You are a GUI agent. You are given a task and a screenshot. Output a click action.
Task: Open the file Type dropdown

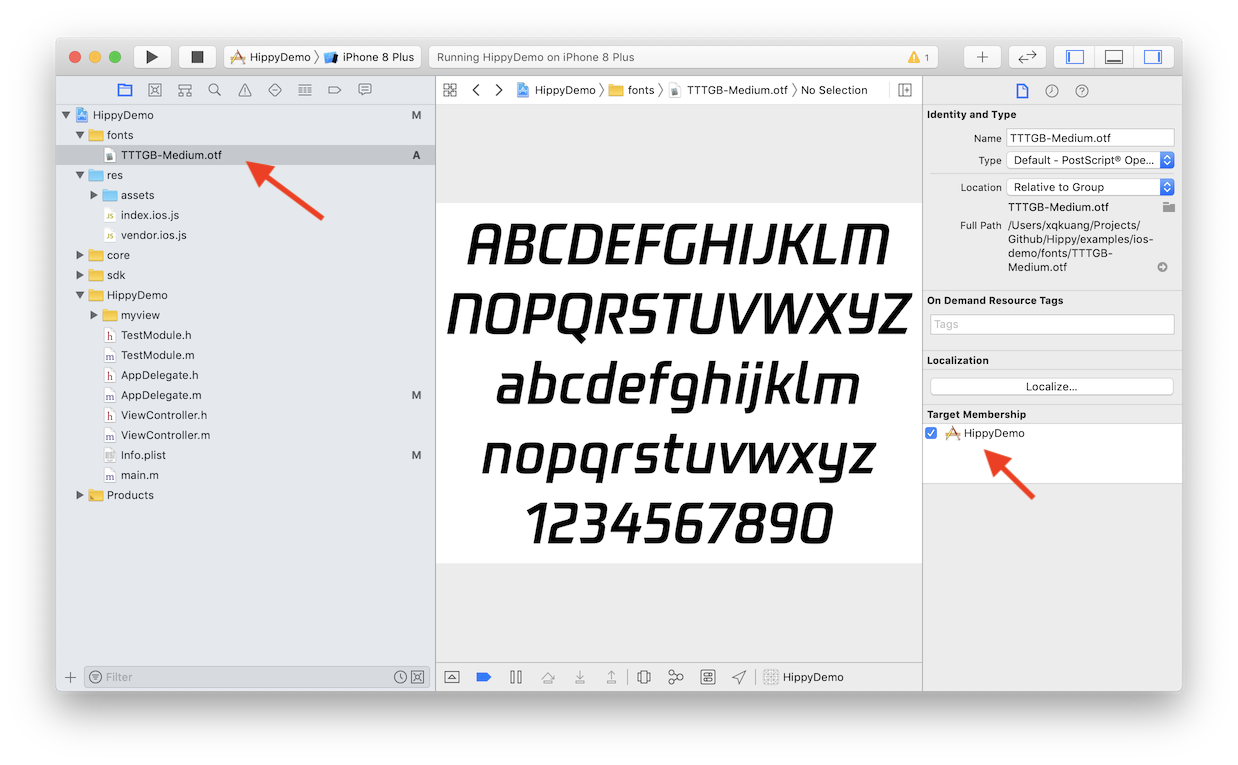(x=1091, y=160)
